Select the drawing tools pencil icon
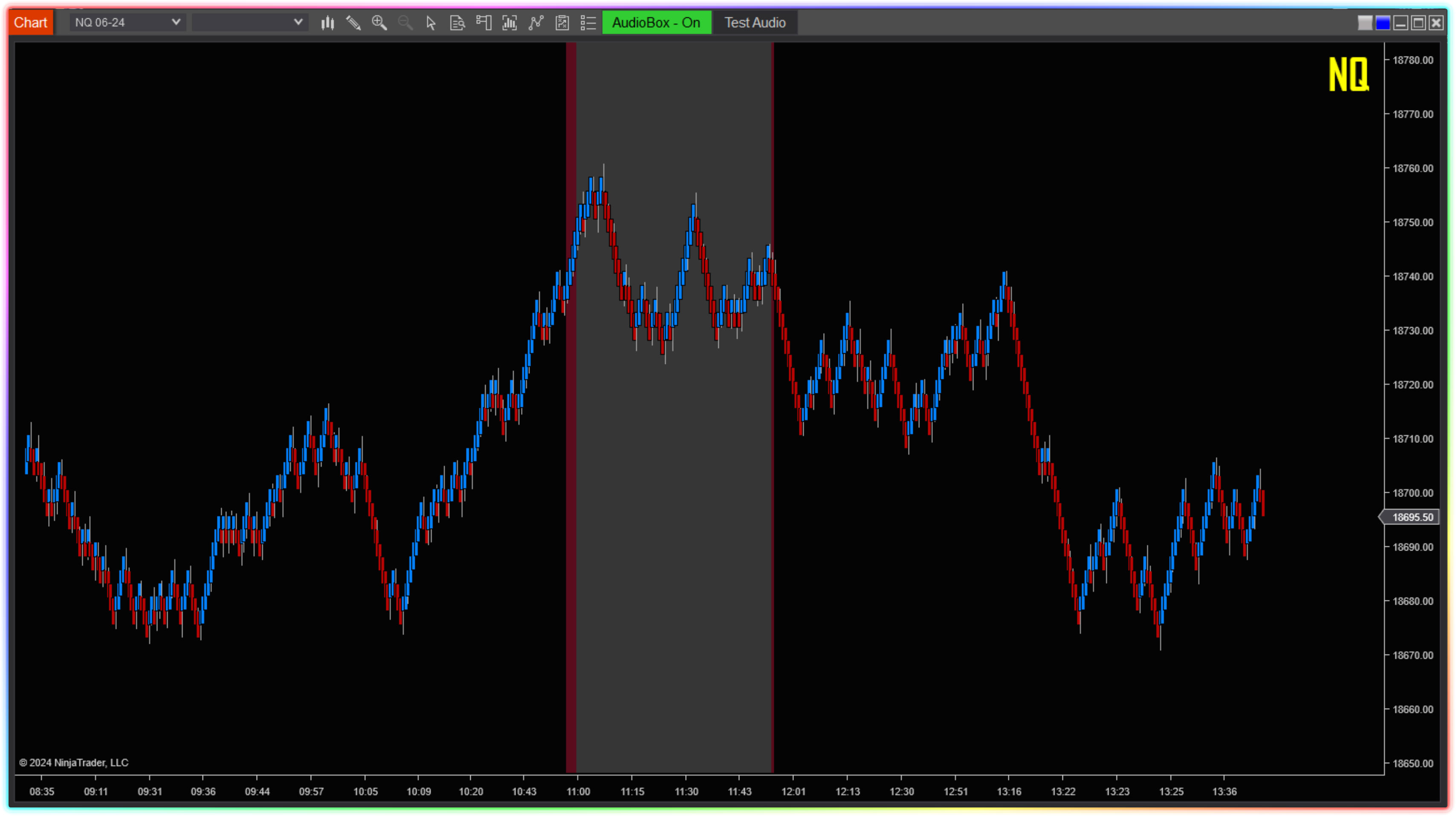 [x=353, y=23]
